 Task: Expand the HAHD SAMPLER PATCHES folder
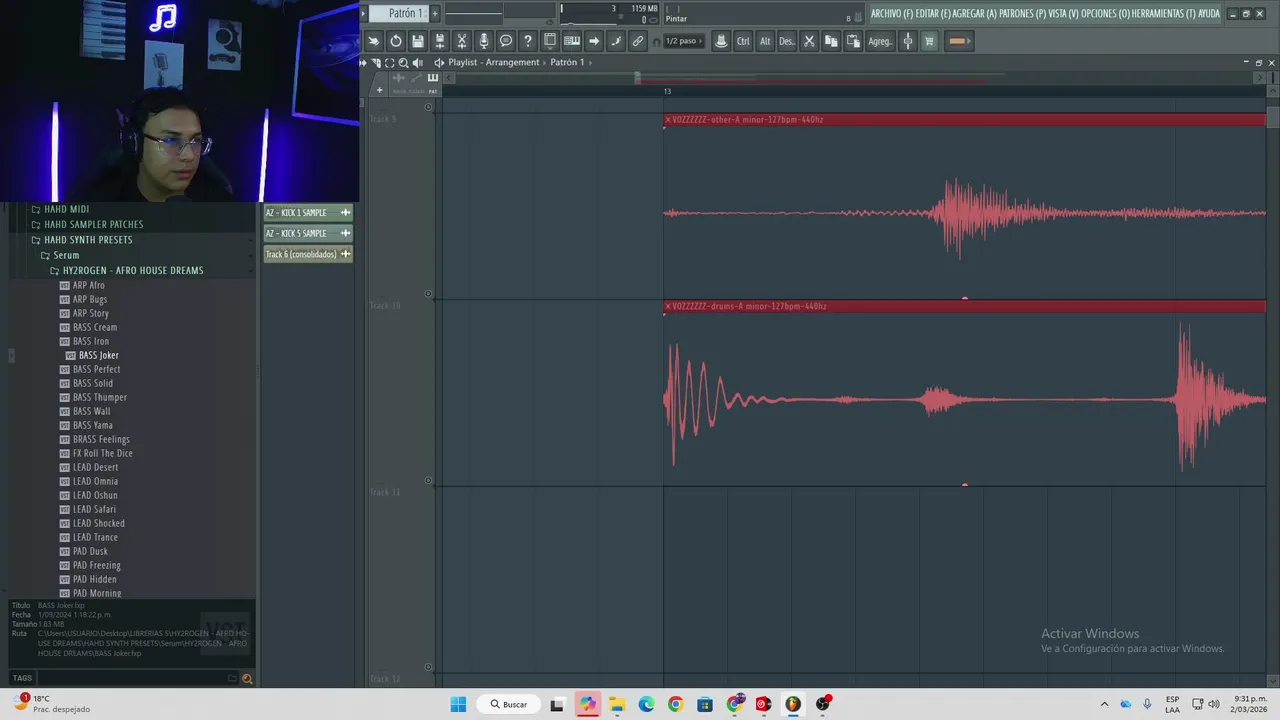click(x=93, y=224)
